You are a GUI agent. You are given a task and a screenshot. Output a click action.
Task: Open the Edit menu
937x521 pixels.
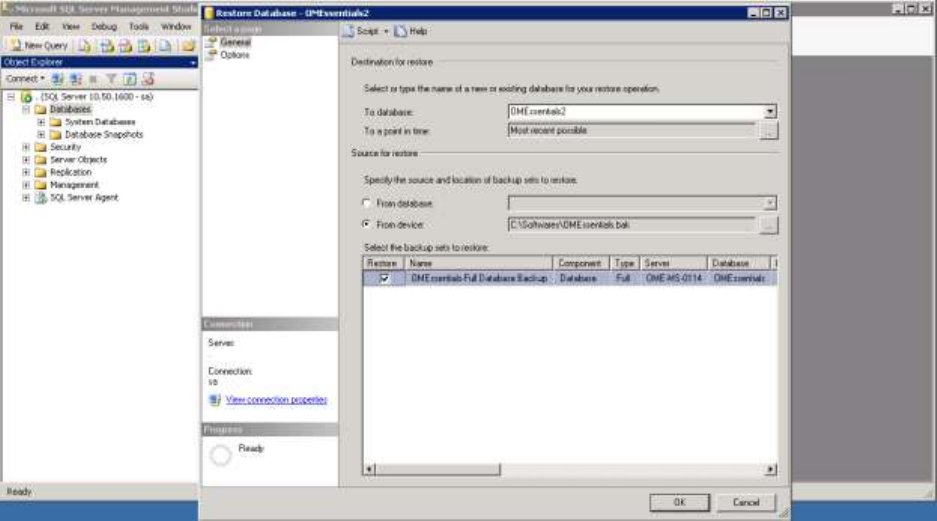42,26
